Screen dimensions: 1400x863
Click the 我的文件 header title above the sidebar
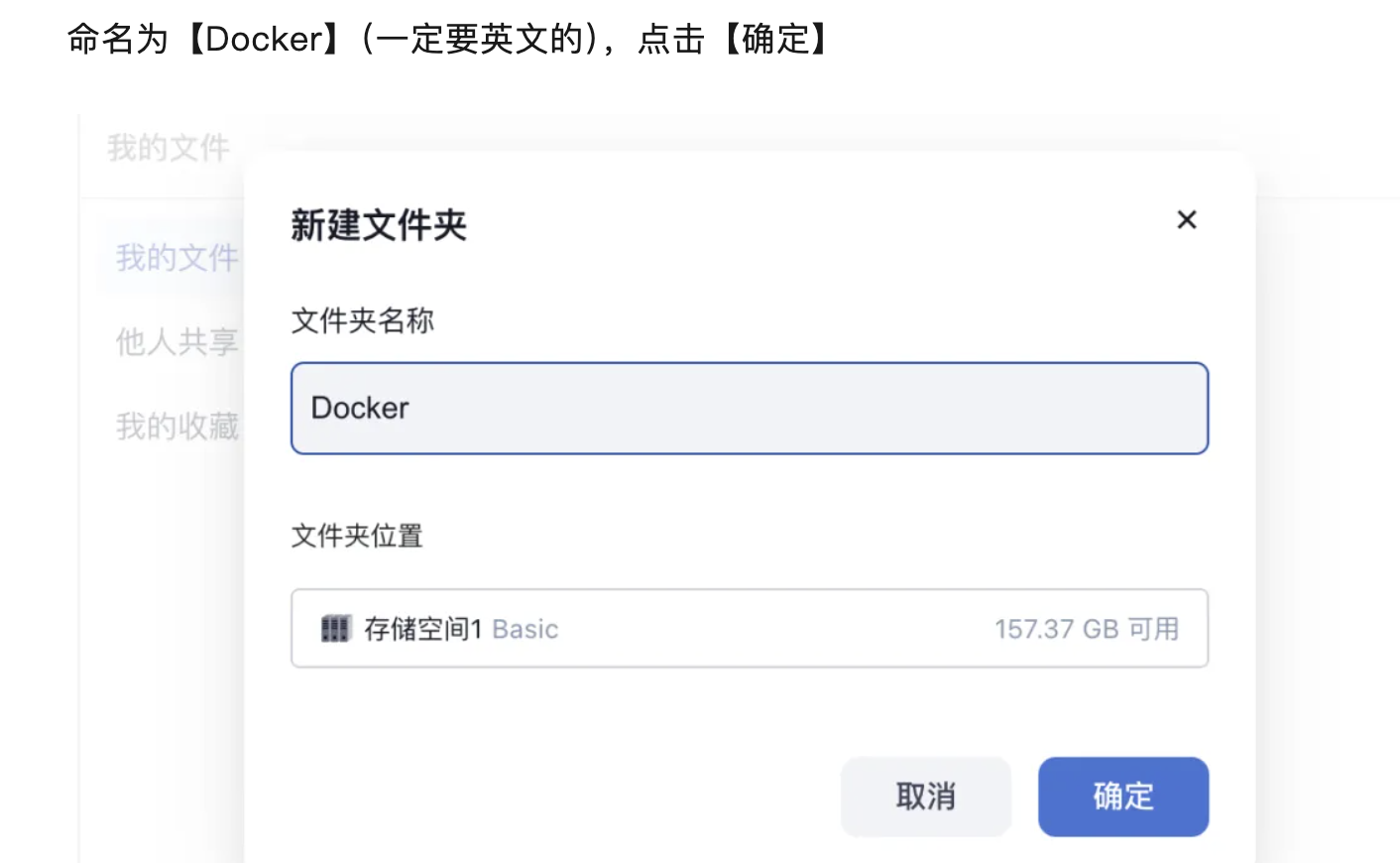(x=169, y=149)
